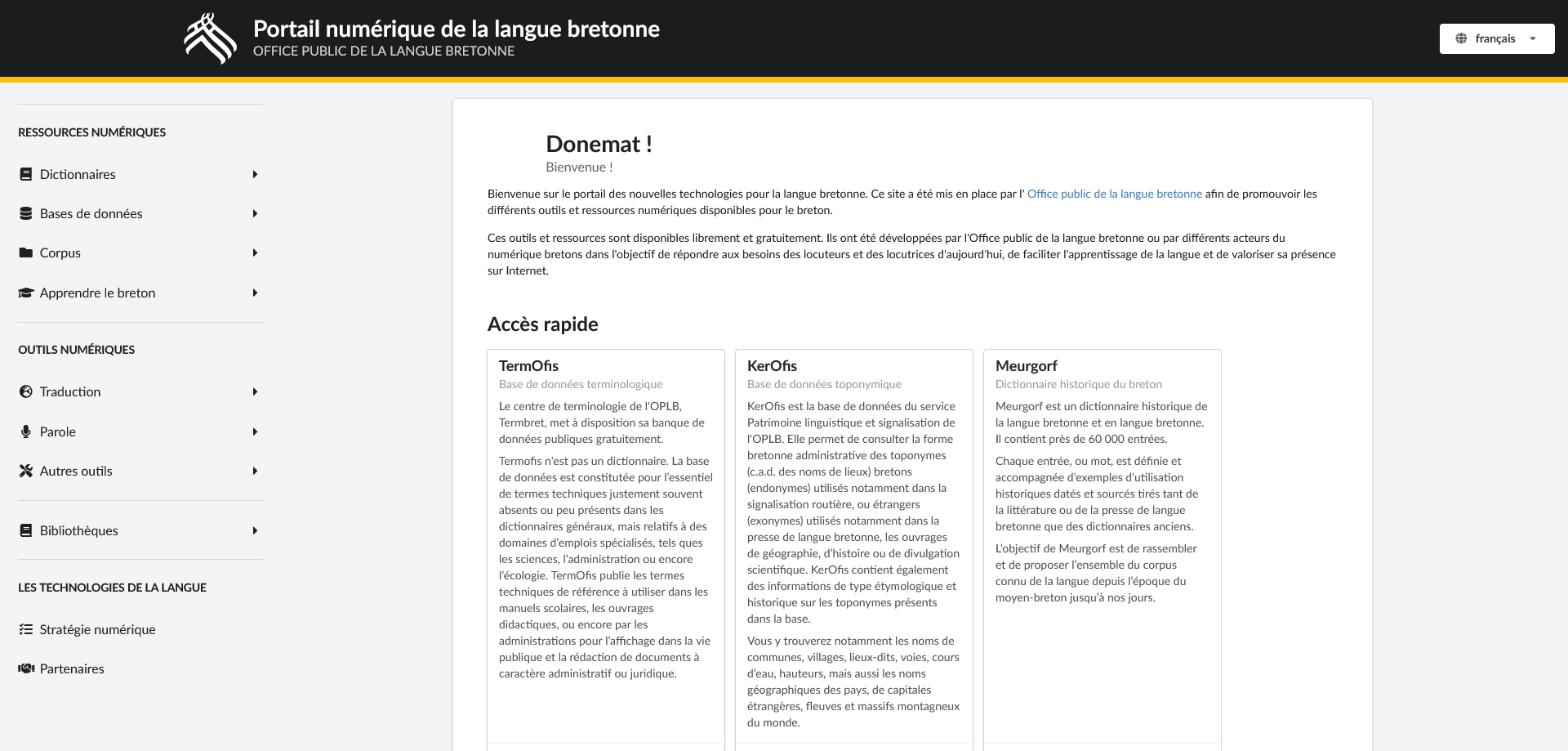
Task: Open the Meurgorf dictionary card
Action: pyautogui.click(x=1026, y=366)
